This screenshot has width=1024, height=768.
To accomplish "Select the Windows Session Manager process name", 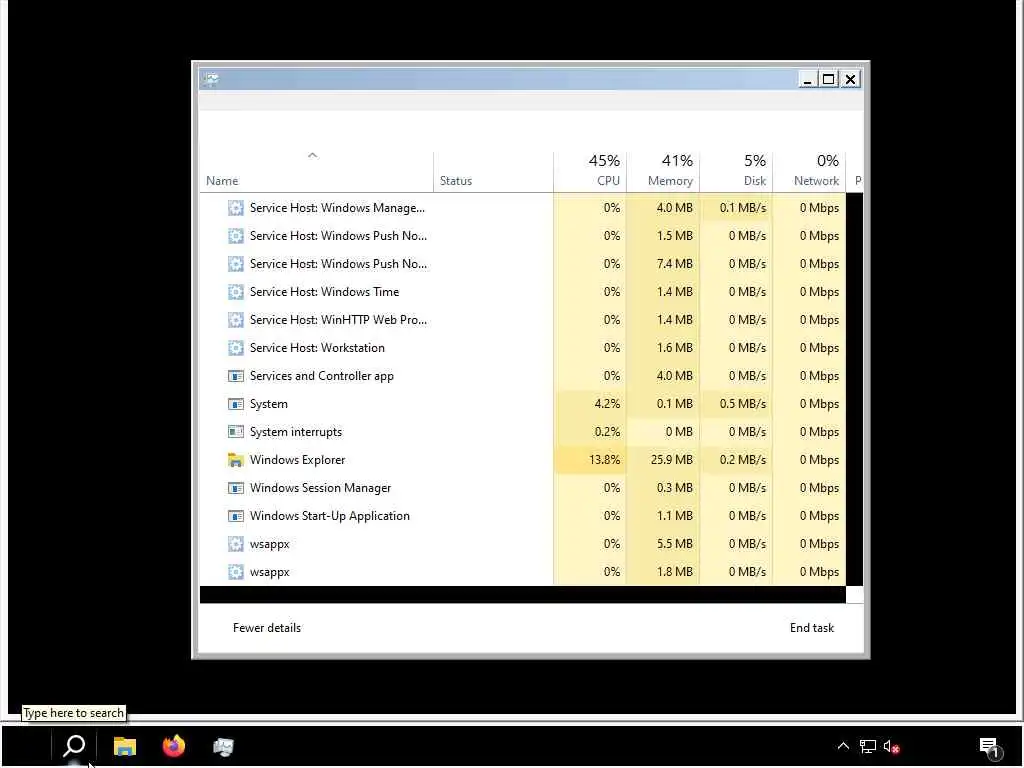I will (320, 488).
